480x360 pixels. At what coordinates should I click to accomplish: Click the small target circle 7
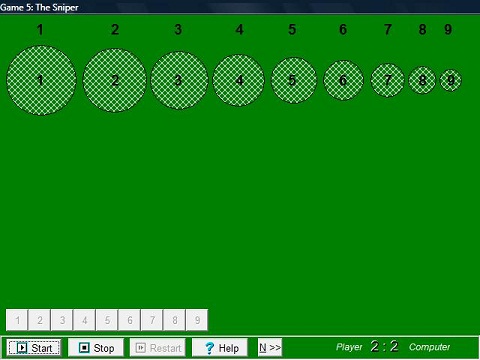coord(387,80)
